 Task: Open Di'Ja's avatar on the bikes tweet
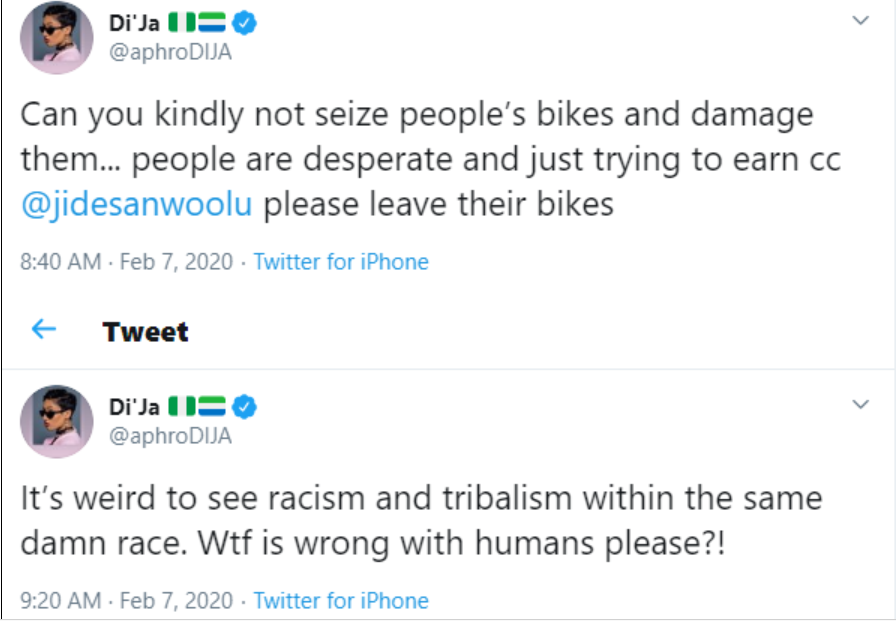[58, 37]
